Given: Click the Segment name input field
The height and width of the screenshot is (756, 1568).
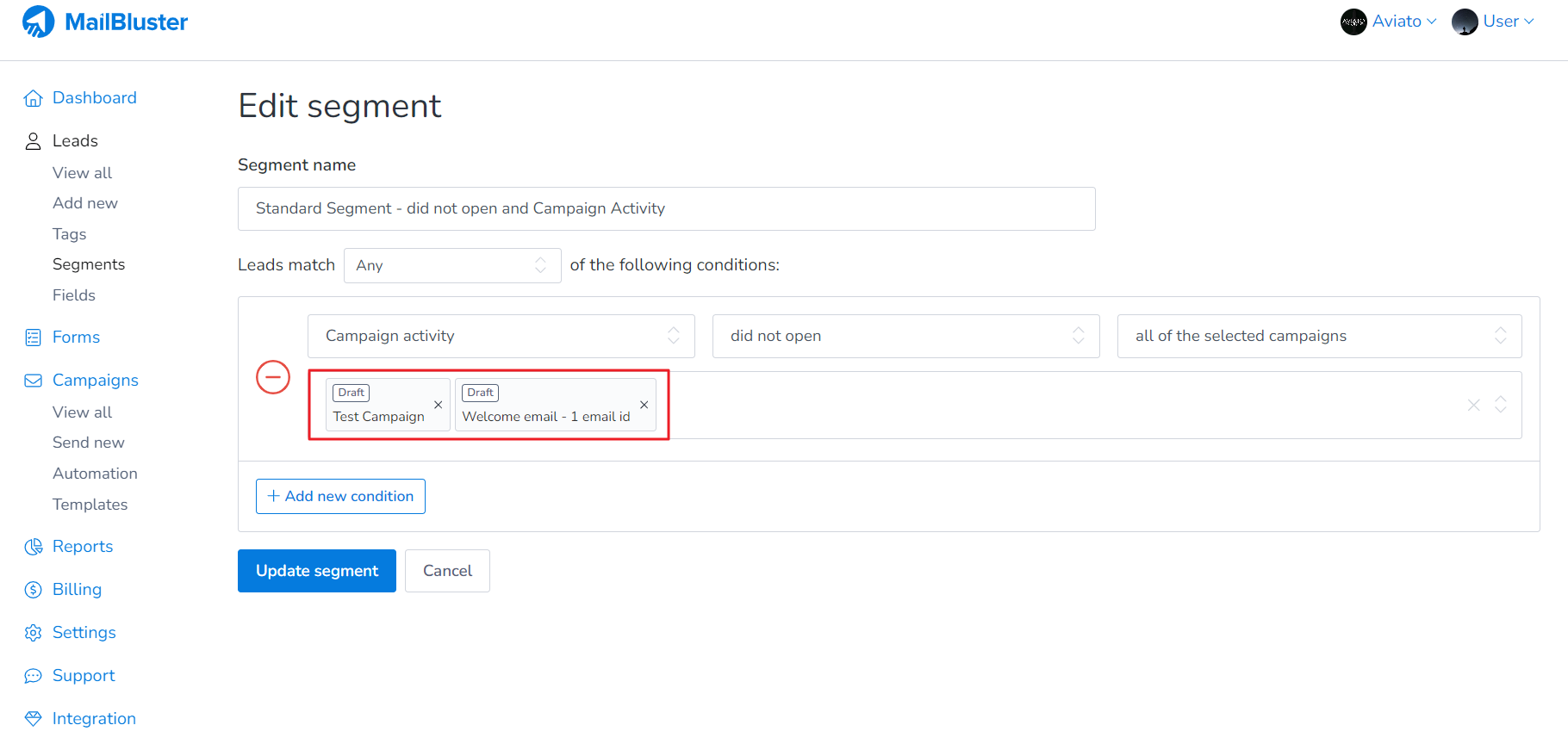Looking at the screenshot, I should click(x=666, y=208).
